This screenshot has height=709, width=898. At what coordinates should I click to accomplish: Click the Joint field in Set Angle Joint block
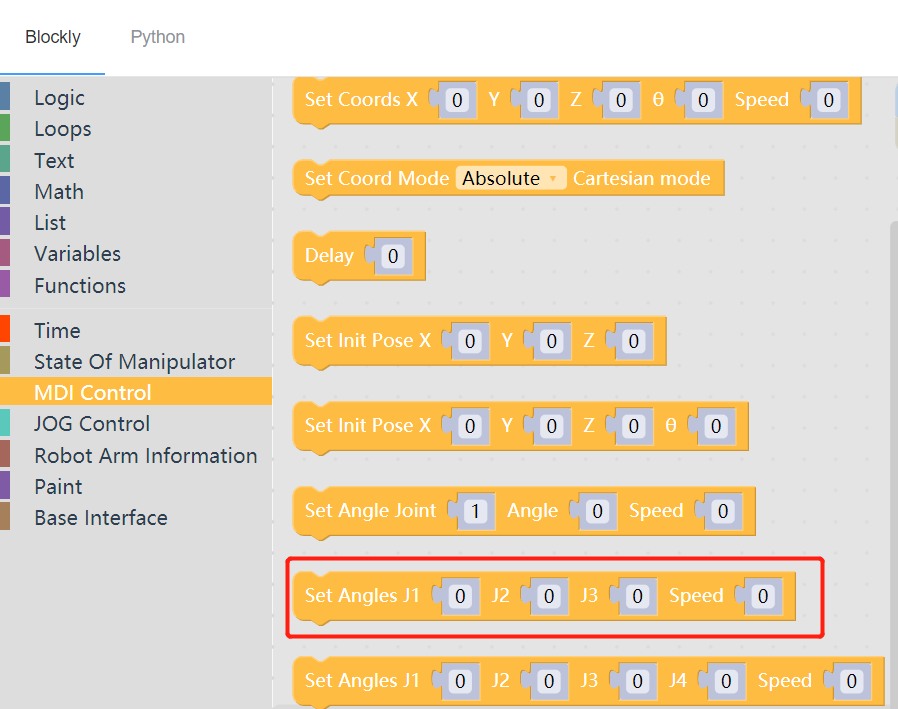pyautogui.click(x=476, y=510)
